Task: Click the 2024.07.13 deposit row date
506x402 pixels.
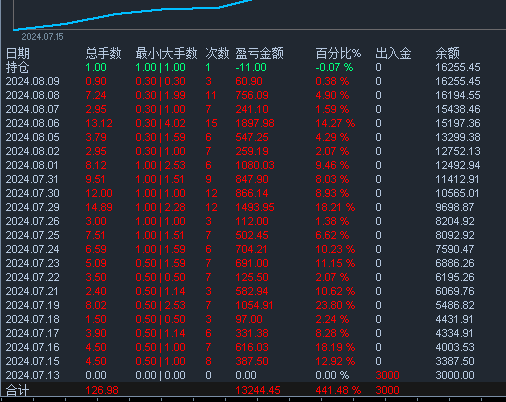Action: tap(33, 375)
